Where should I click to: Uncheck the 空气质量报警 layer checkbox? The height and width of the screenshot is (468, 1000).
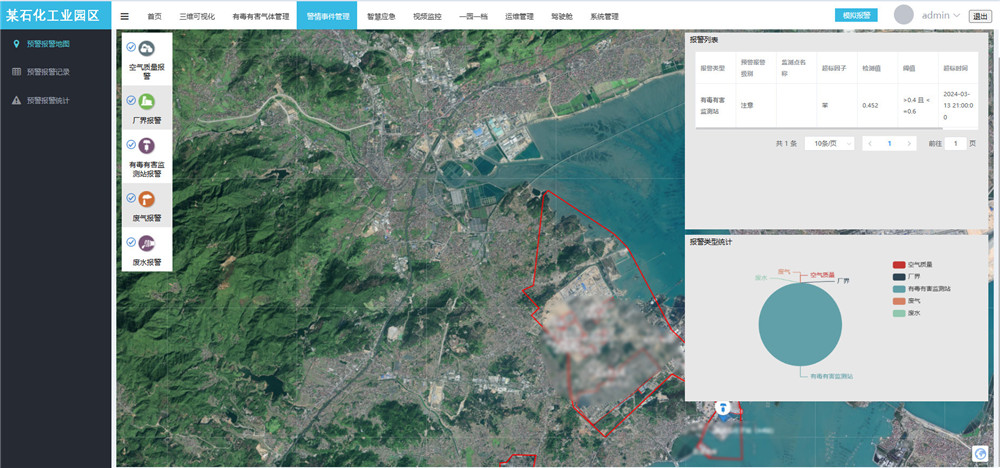[x=132, y=47]
